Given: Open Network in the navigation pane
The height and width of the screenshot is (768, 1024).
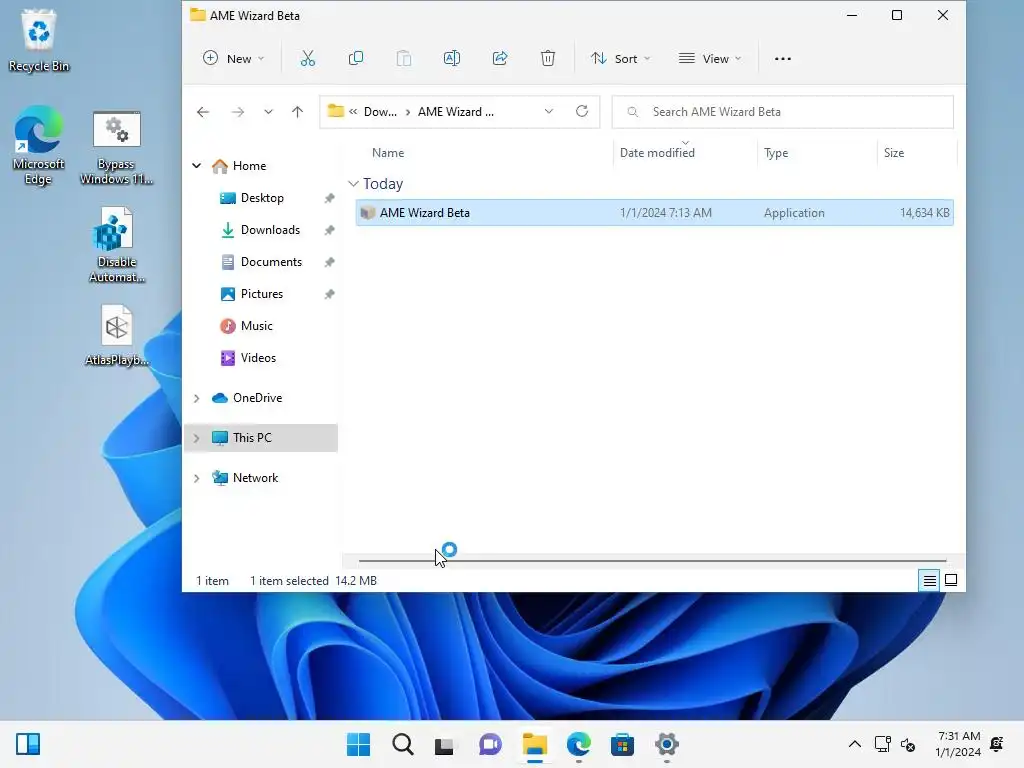Looking at the screenshot, I should 255,478.
